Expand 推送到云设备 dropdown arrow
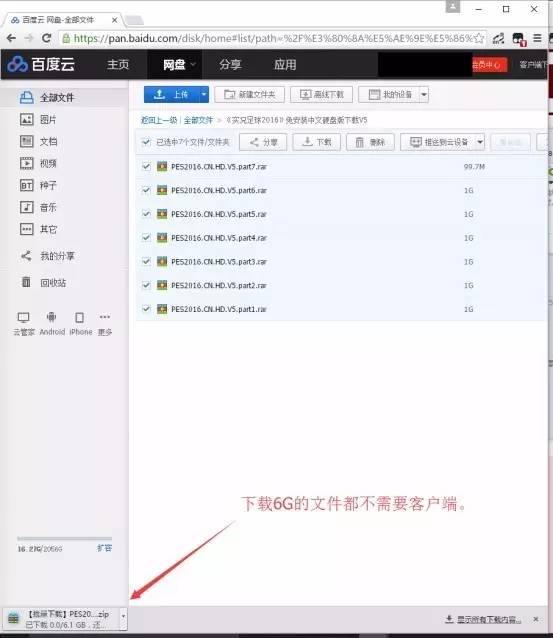Viewport: 553px width, 638px height. 480,142
